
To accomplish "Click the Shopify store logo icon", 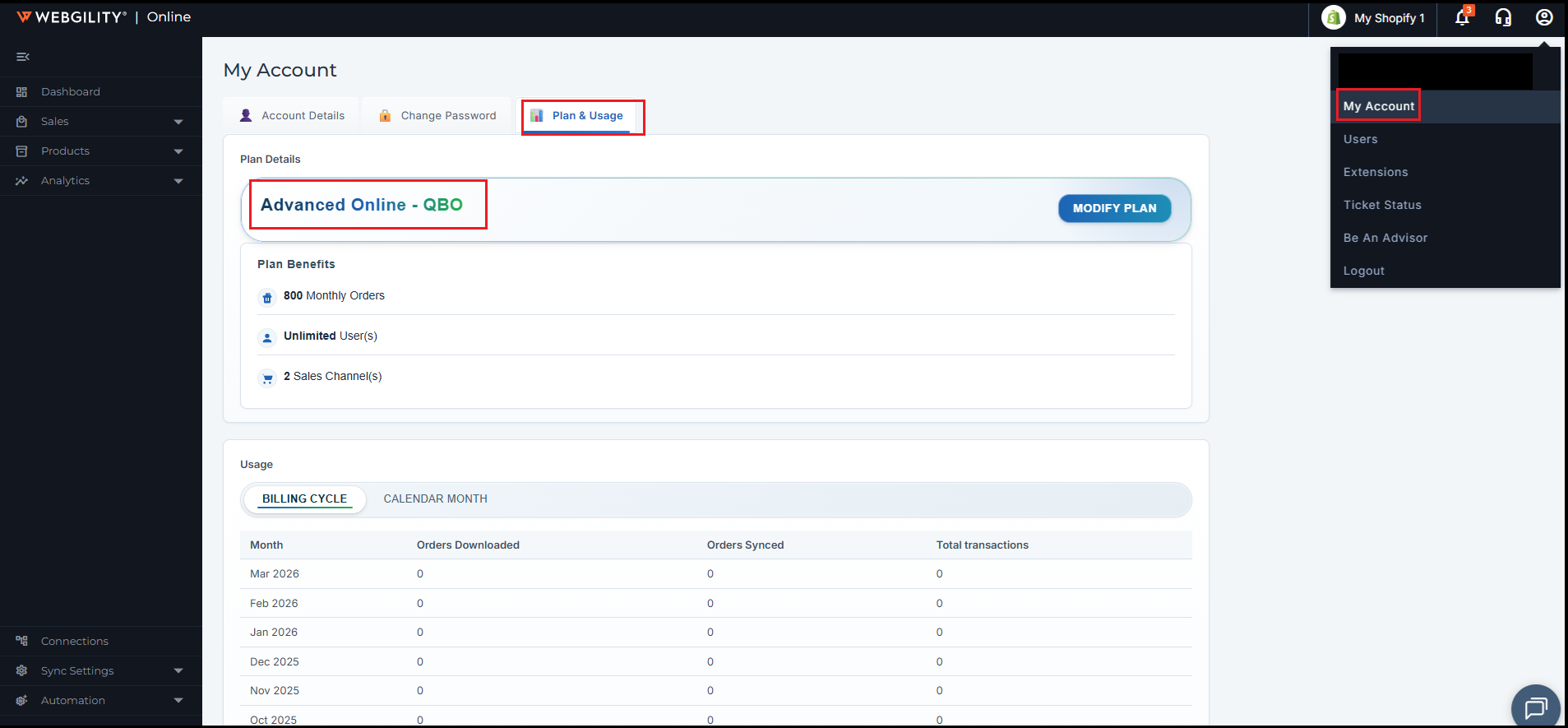I will point(1333,17).
